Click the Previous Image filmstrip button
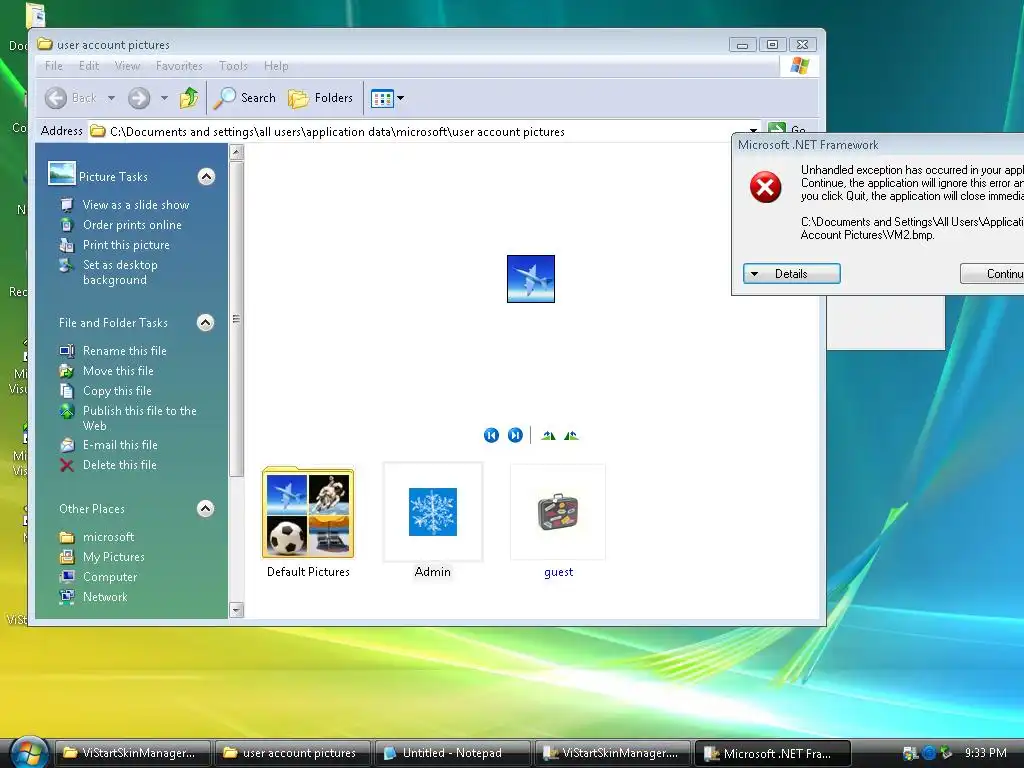The image size is (1024, 768). (x=492, y=435)
